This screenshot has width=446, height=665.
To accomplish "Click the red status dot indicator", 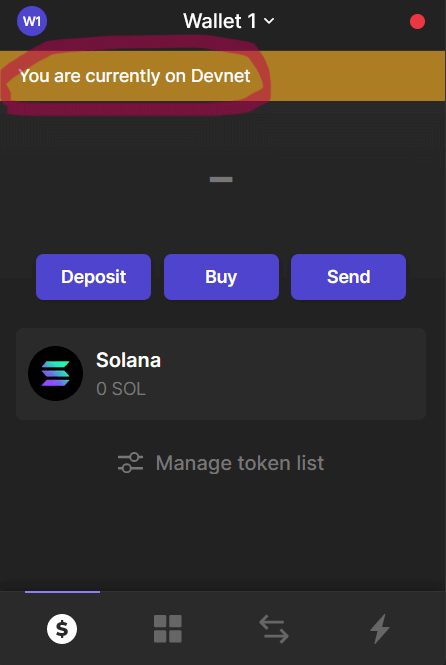I will (x=417, y=22).
